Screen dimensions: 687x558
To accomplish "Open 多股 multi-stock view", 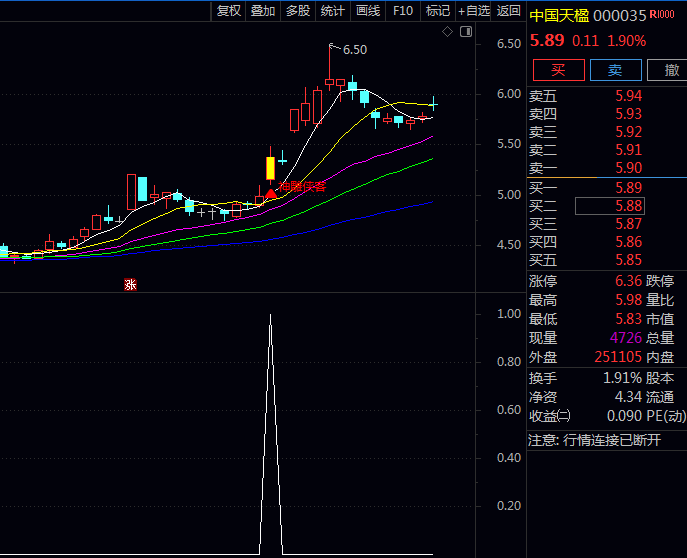I will [x=298, y=11].
